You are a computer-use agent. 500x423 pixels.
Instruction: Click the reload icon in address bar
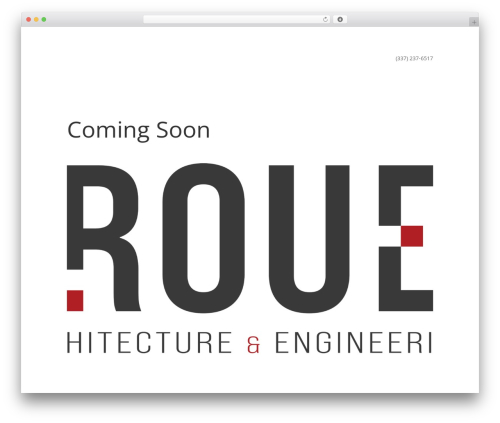coord(325,20)
